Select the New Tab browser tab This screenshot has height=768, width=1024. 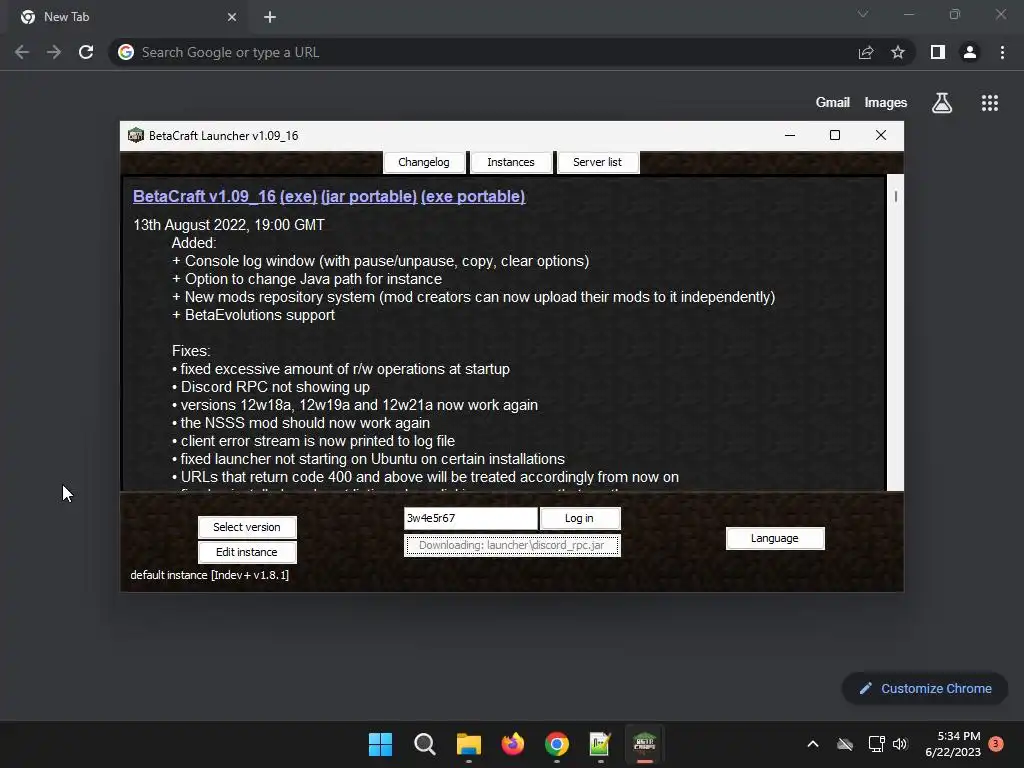tap(126, 17)
